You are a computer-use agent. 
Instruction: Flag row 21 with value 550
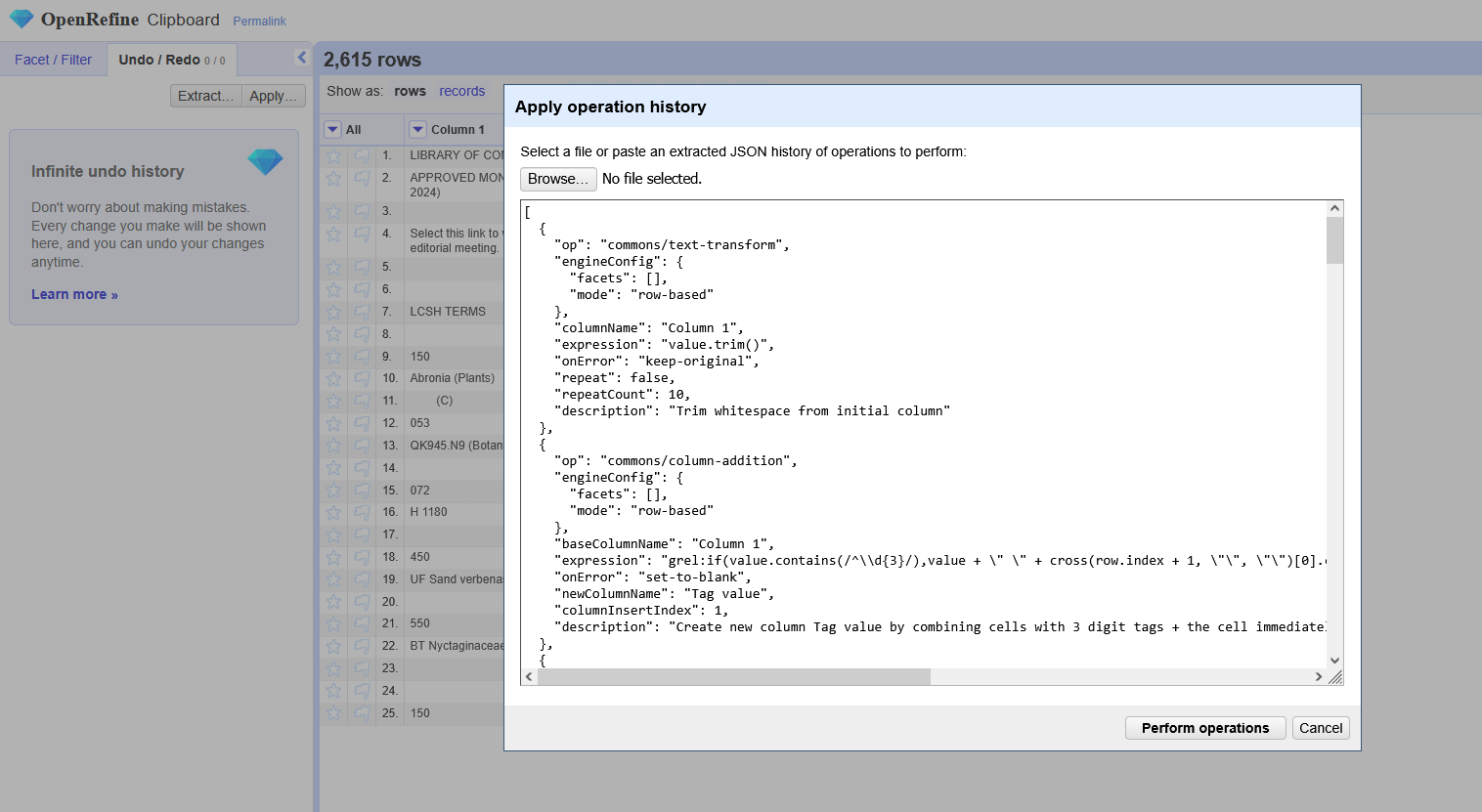(362, 623)
